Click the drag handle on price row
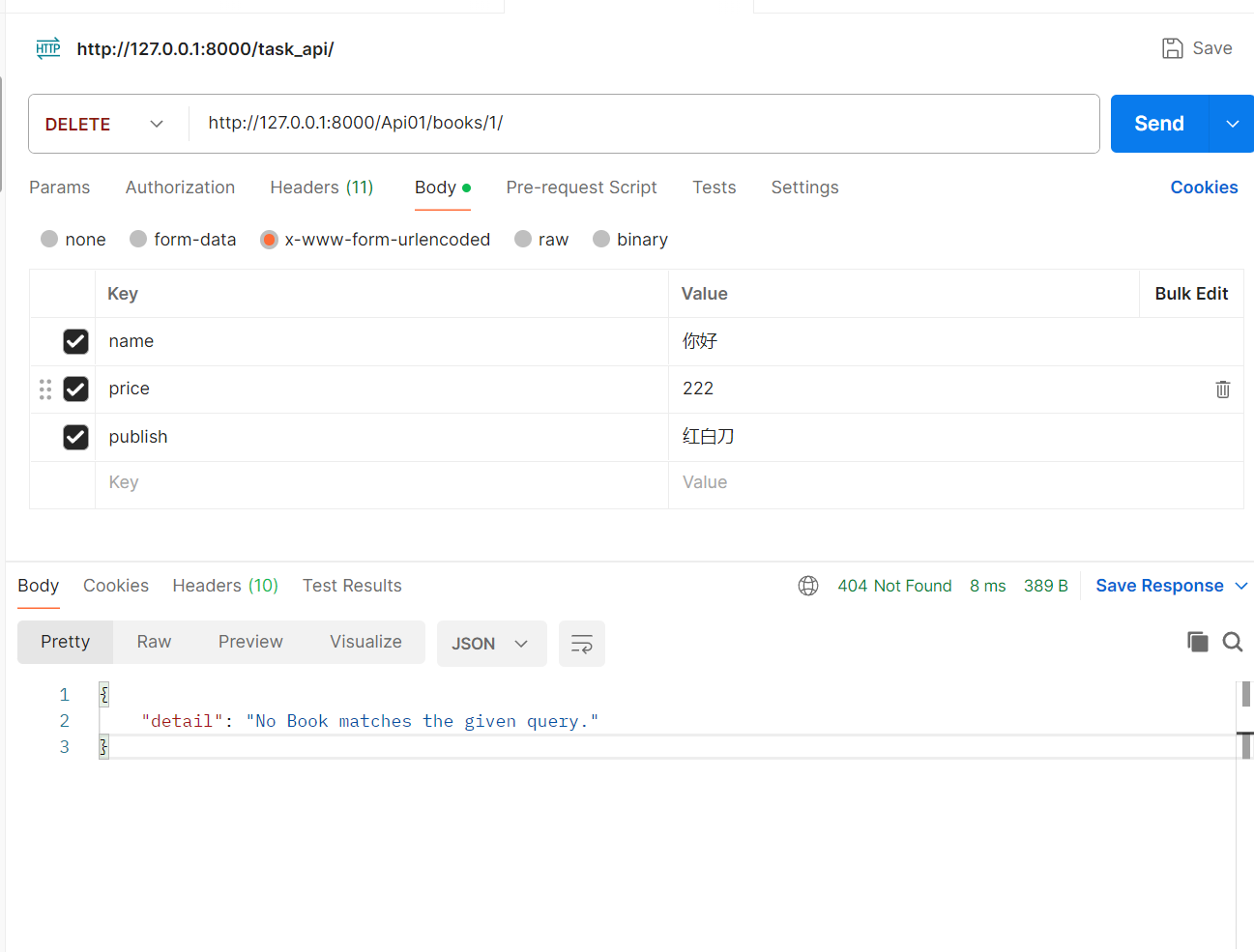 coord(45,389)
